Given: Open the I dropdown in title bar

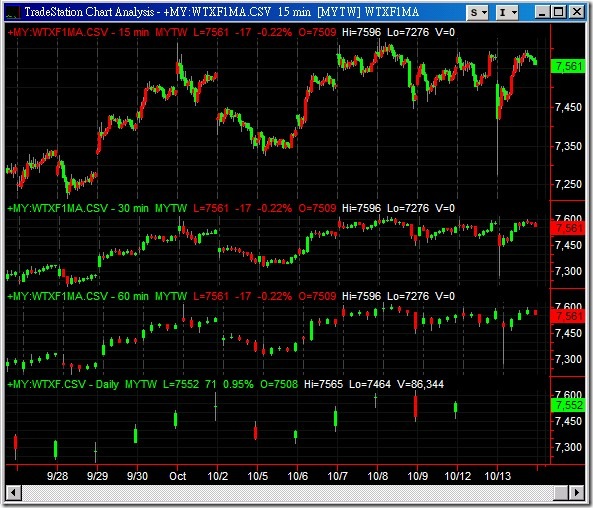Looking at the screenshot, I should coord(507,12).
